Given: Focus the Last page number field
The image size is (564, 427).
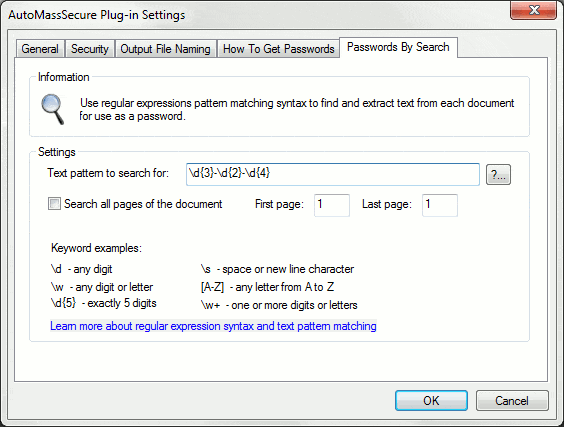Looking at the screenshot, I should pyautogui.click(x=440, y=205).
